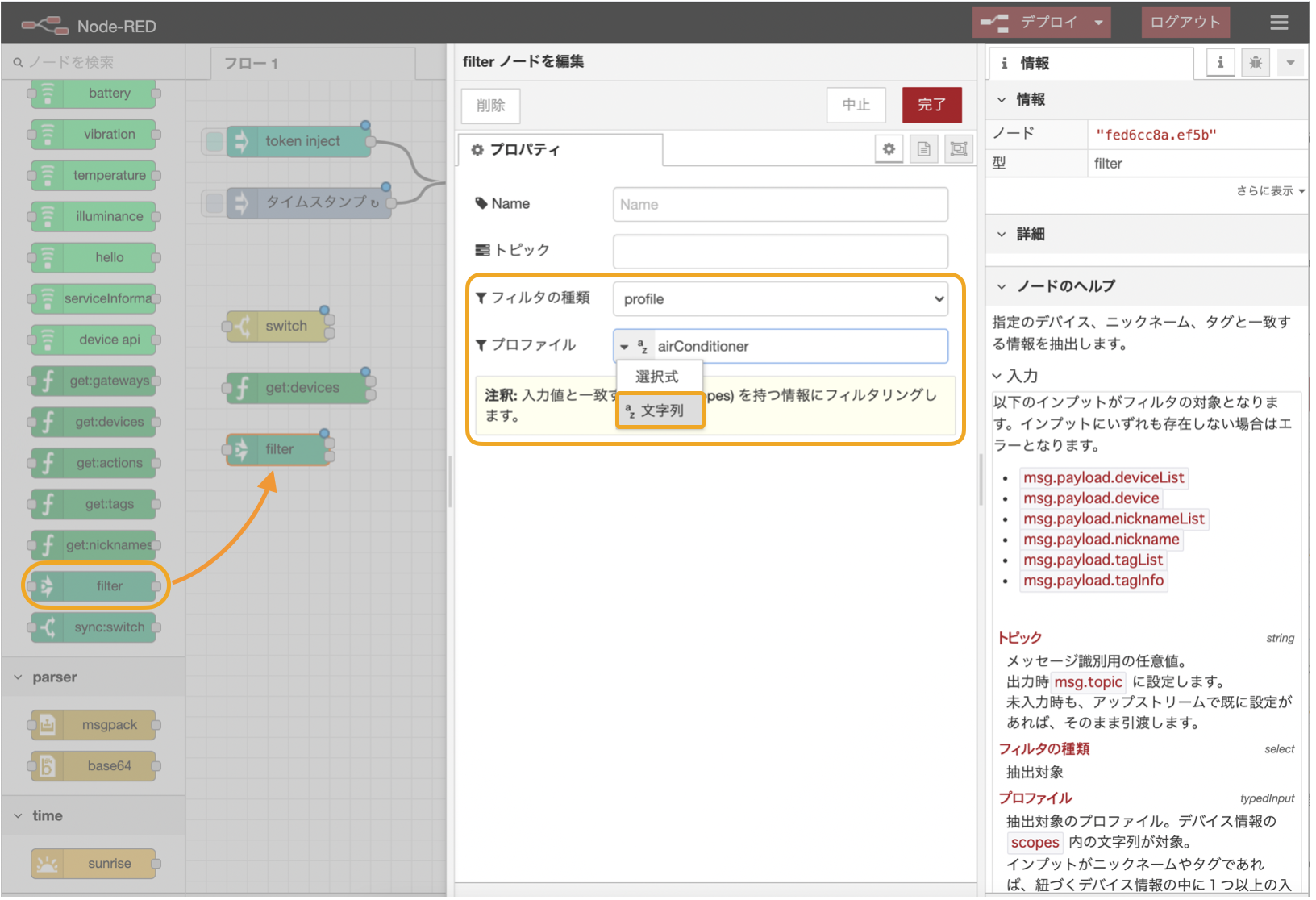The width and height of the screenshot is (1316, 900).
Task: Trigger the タイムスタンプ inject node button
Action: pyautogui.click(x=214, y=203)
